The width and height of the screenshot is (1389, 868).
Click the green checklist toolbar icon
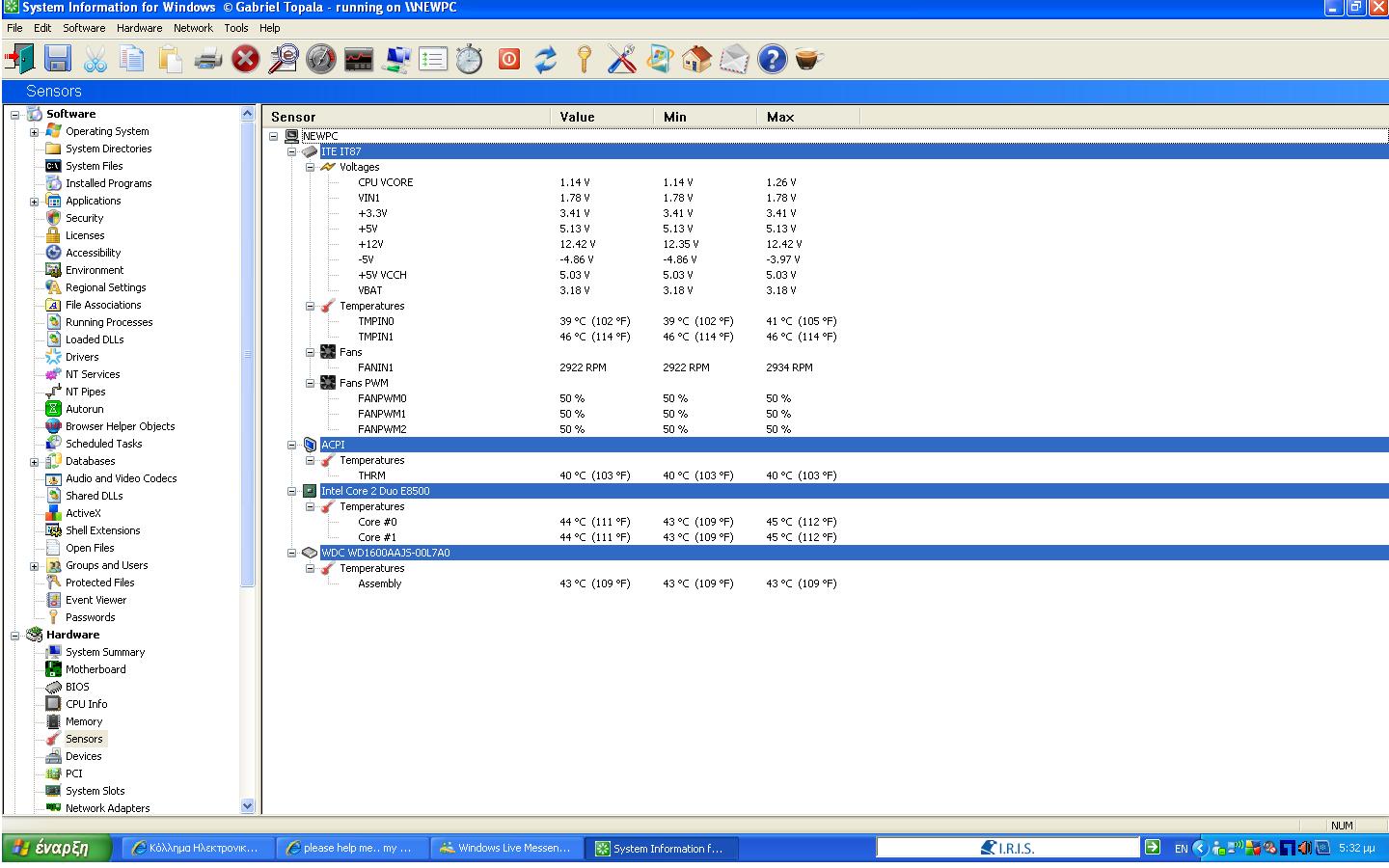point(433,60)
